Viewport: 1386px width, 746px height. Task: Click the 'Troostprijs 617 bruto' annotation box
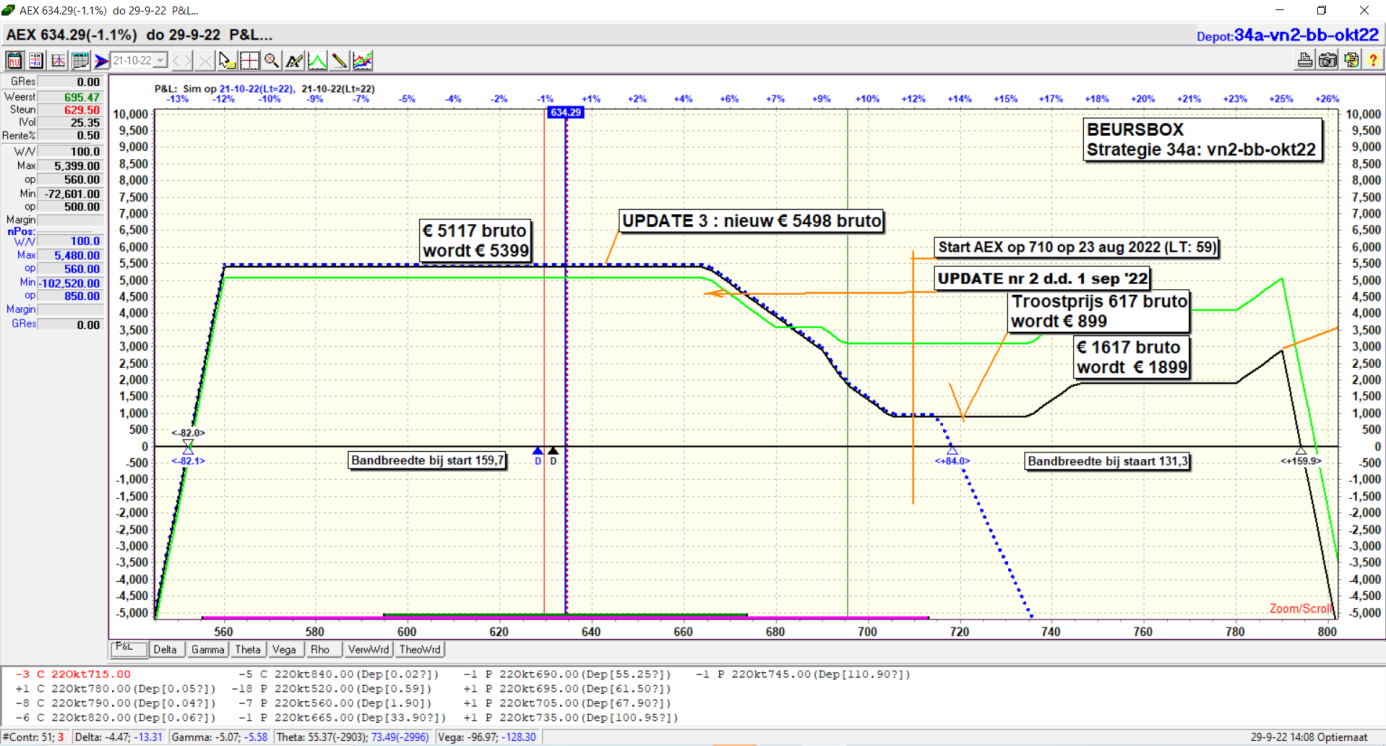[1099, 311]
